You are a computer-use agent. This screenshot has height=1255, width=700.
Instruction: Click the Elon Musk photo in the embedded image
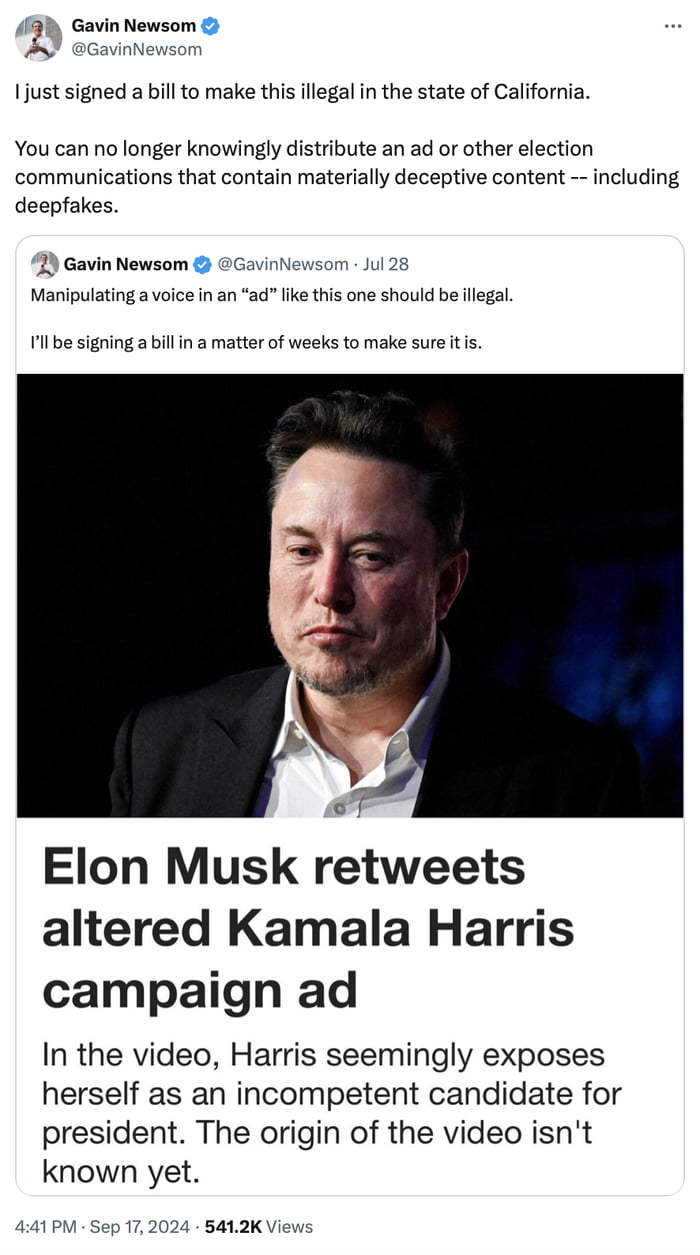pyautogui.click(x=350, y=590)
